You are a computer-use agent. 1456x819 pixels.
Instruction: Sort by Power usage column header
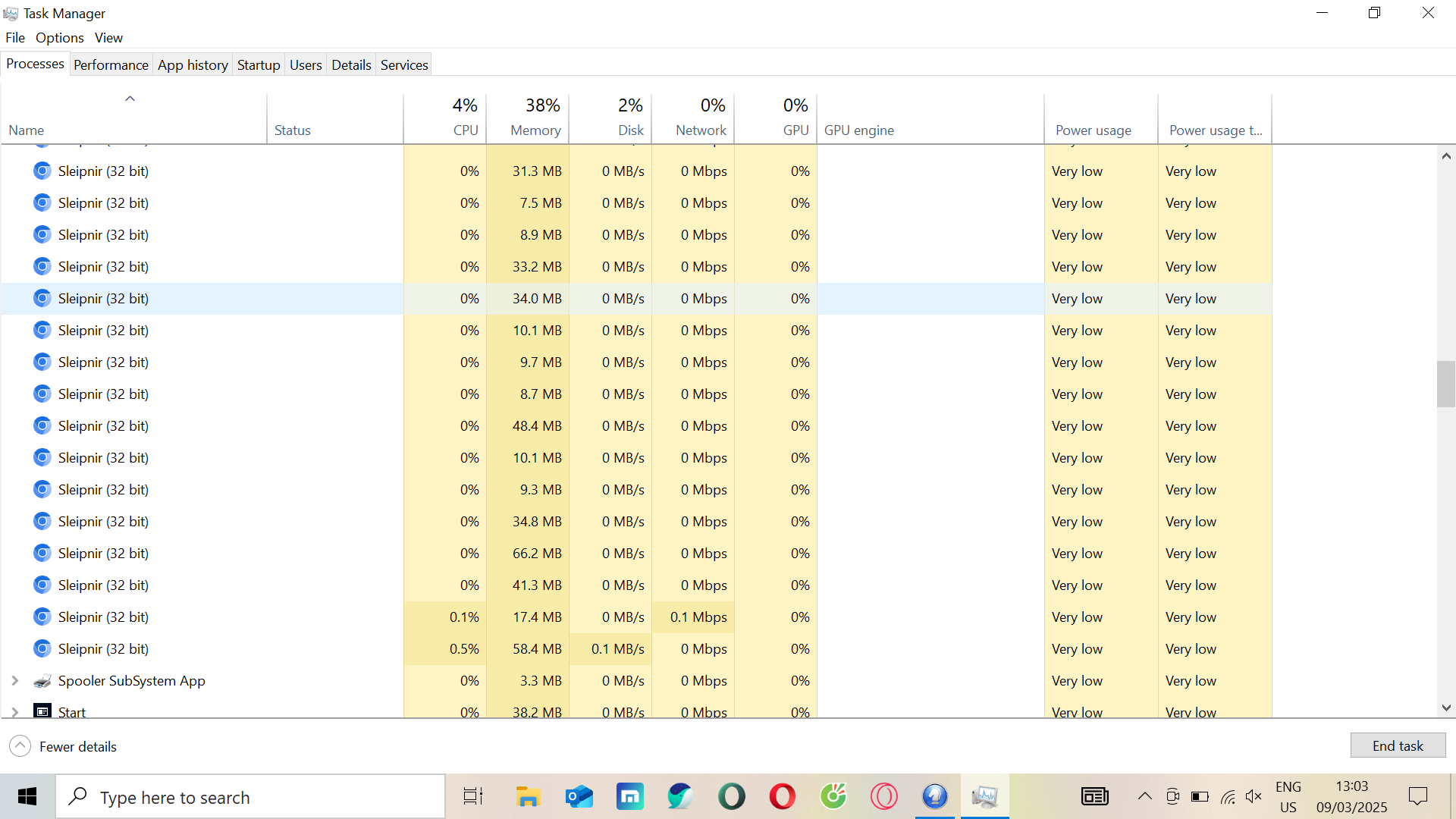point(1101,118)
